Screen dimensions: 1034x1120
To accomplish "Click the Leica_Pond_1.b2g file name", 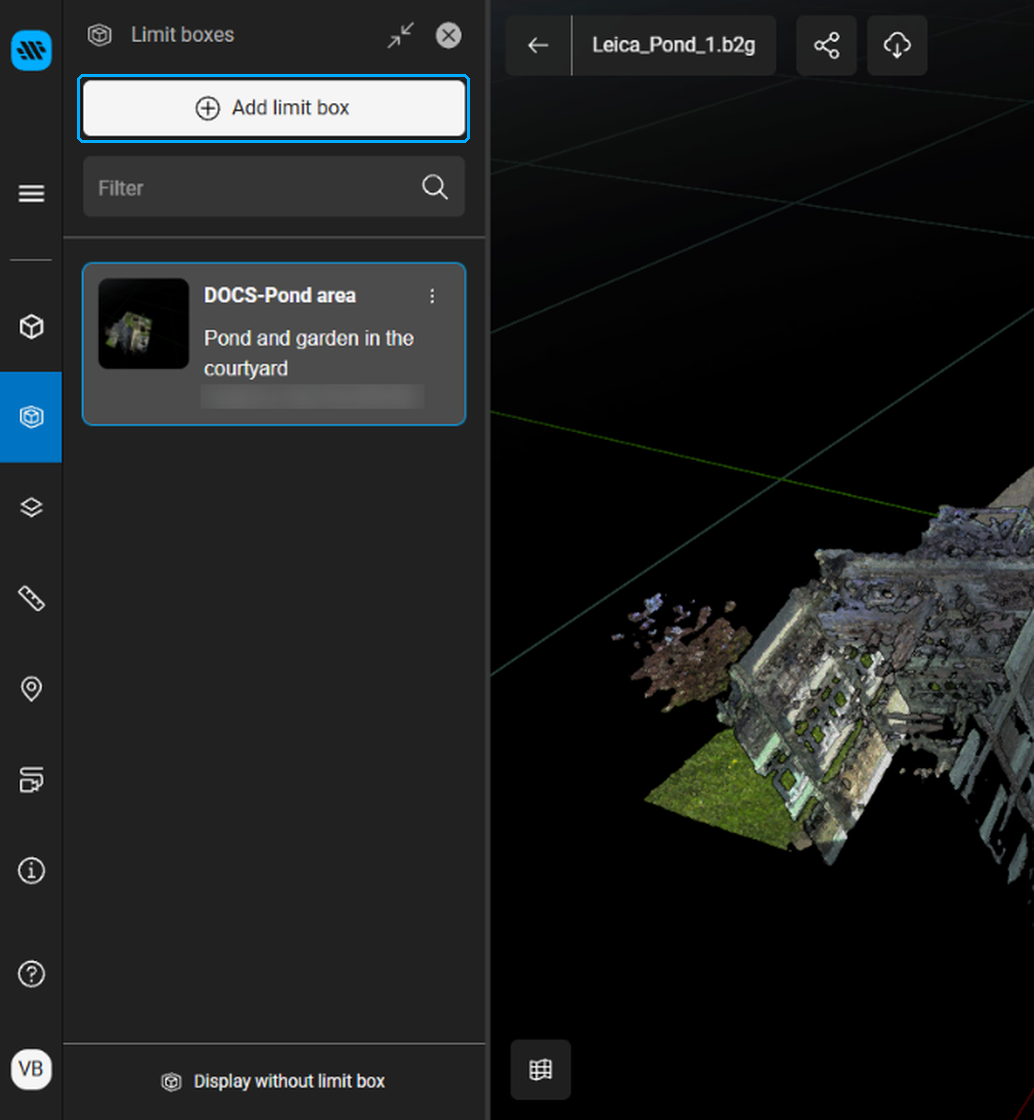I will (x=673, y=45).
